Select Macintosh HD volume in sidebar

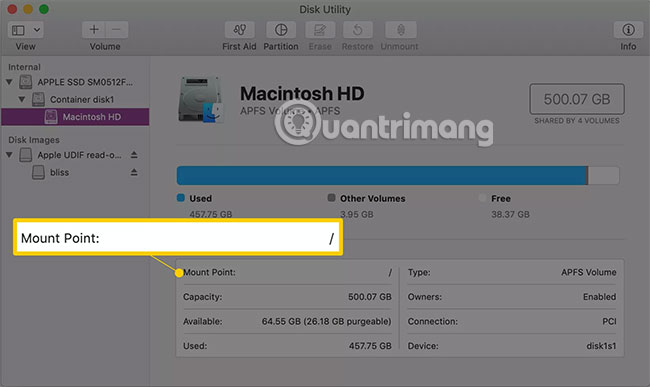point(75,117)
